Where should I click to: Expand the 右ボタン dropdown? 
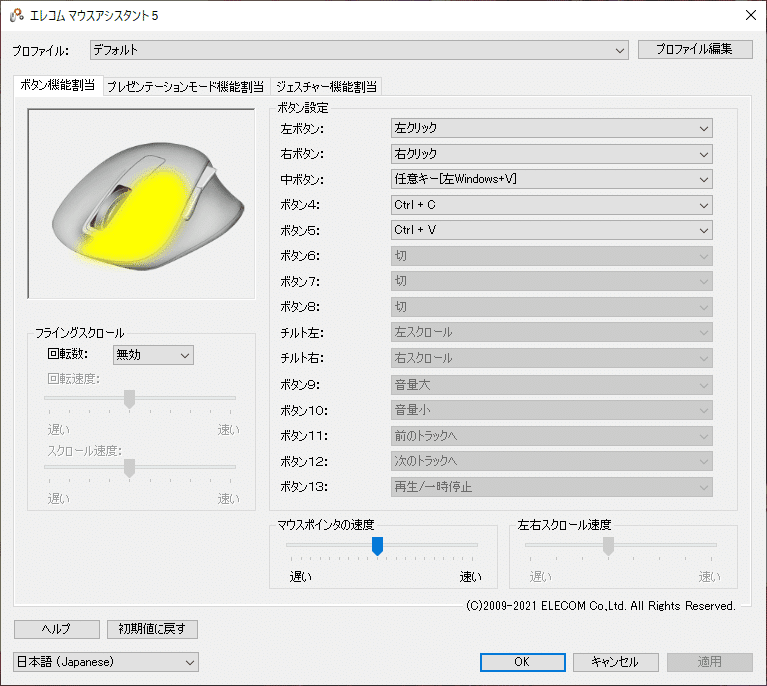[551, 154]
